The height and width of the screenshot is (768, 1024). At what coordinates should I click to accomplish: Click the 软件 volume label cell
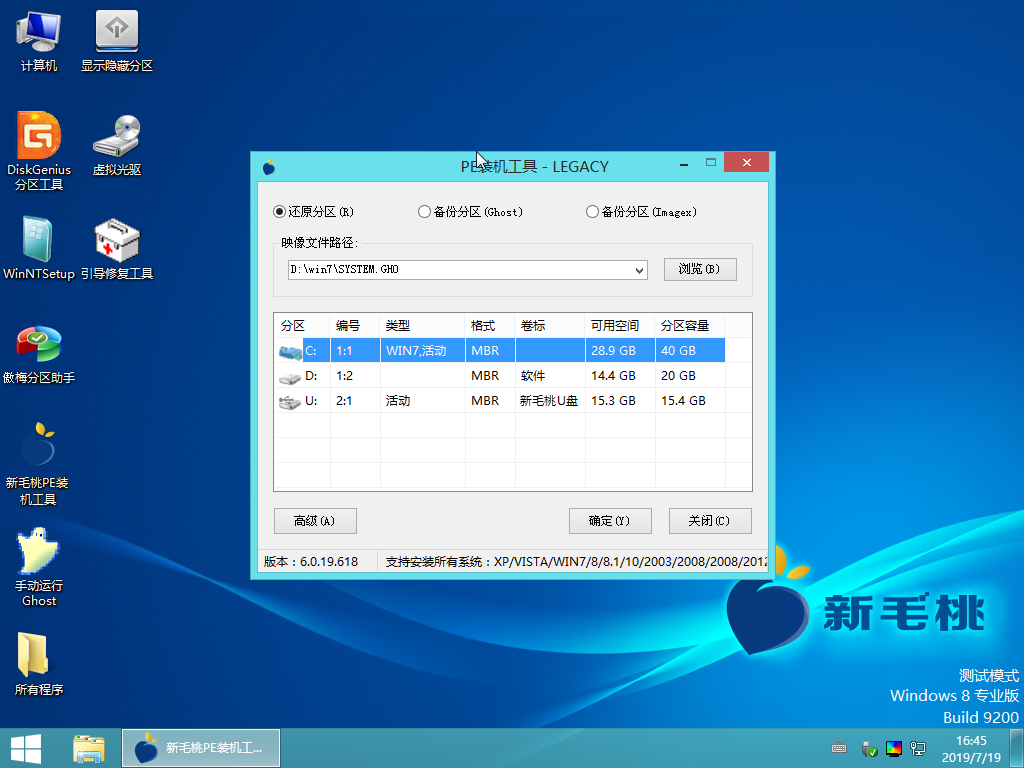pyautogui.click(x=550, y=376)
